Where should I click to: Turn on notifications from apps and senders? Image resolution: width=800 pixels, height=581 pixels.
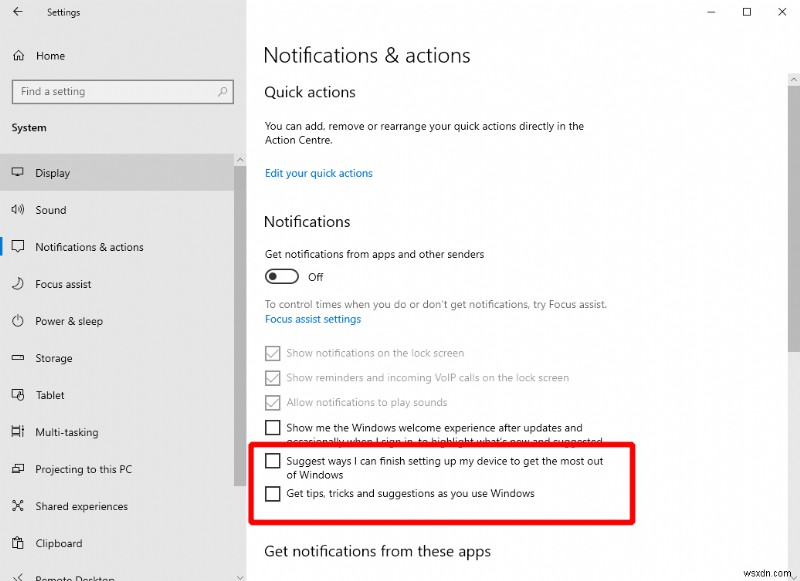281,276
